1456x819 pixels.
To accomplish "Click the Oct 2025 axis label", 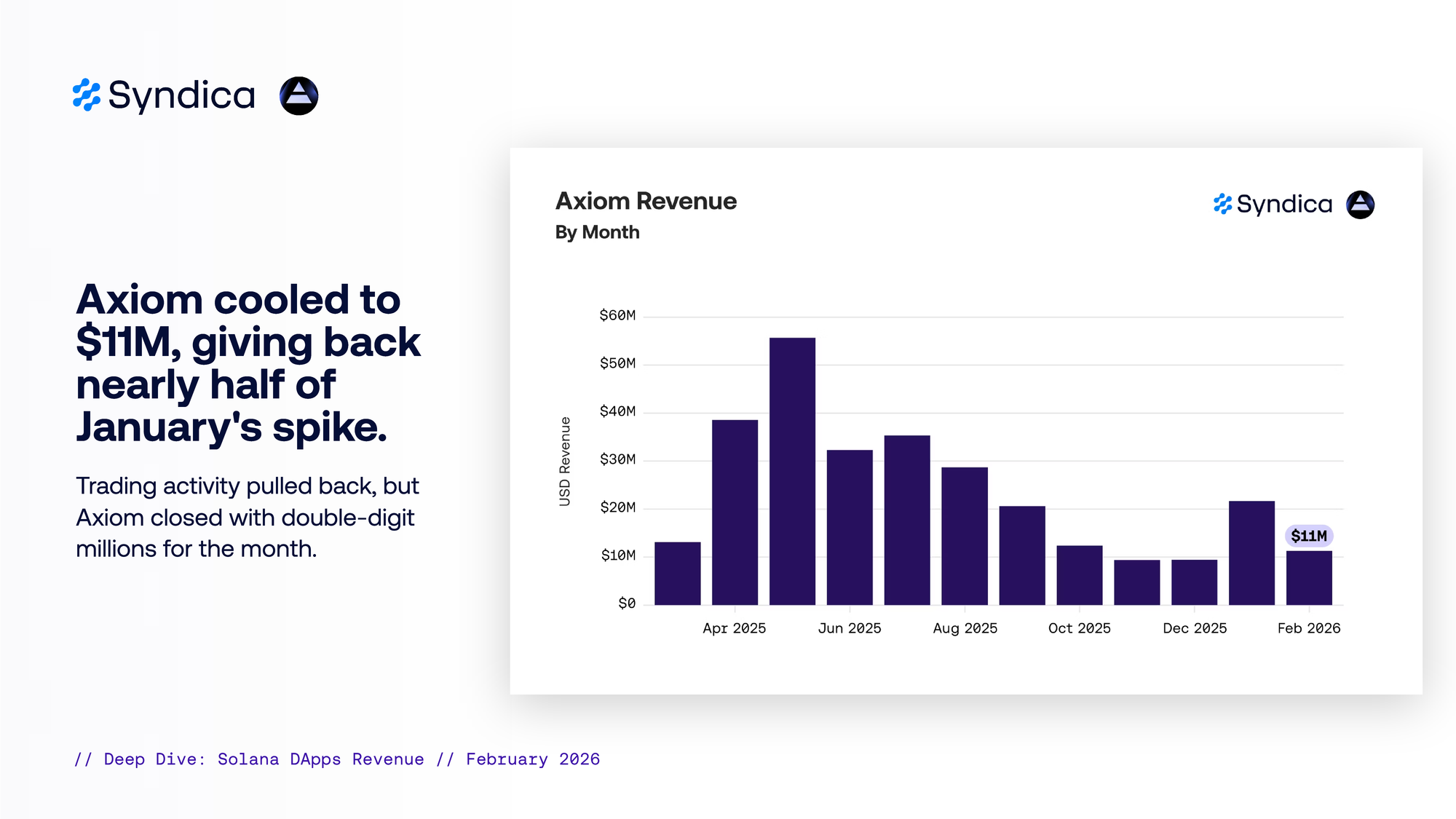I will [1079, 628].
